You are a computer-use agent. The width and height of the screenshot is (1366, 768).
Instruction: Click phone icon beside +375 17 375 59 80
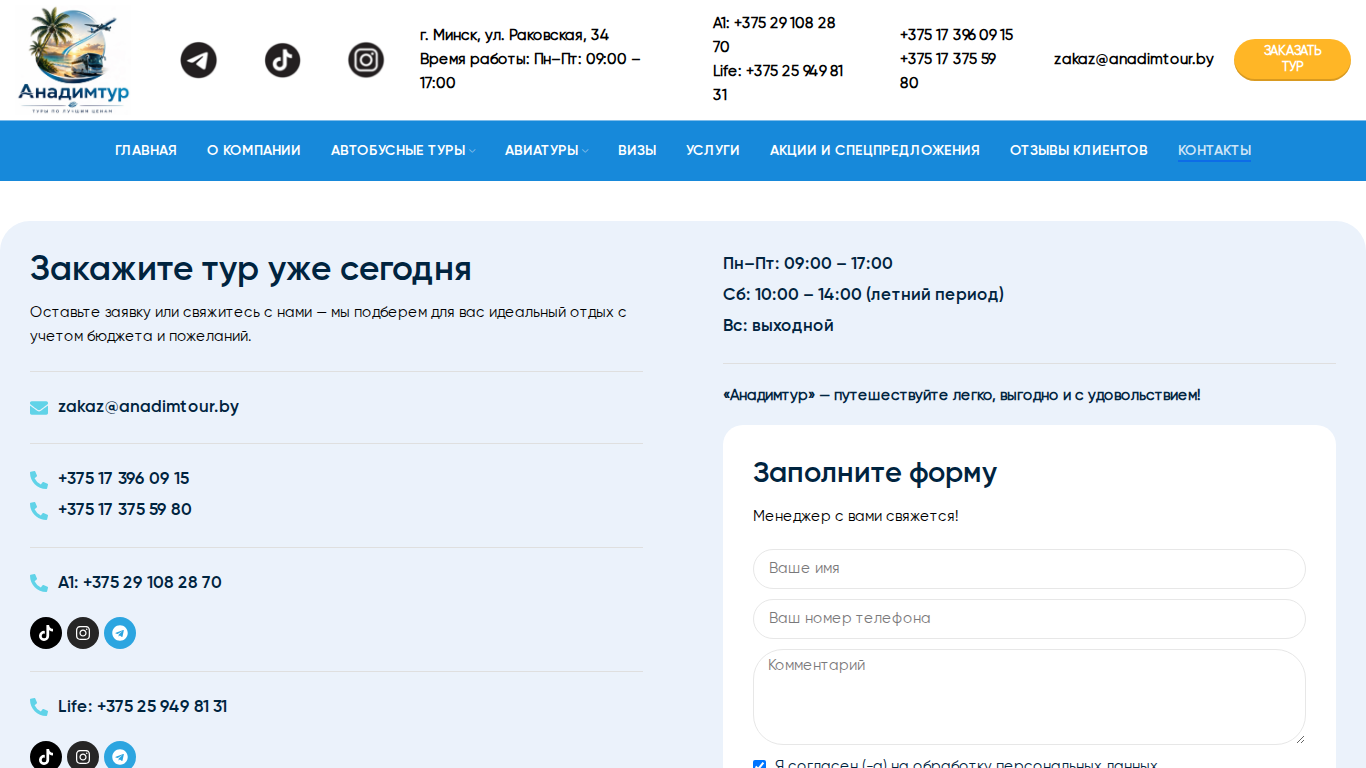tap(39, 511)
